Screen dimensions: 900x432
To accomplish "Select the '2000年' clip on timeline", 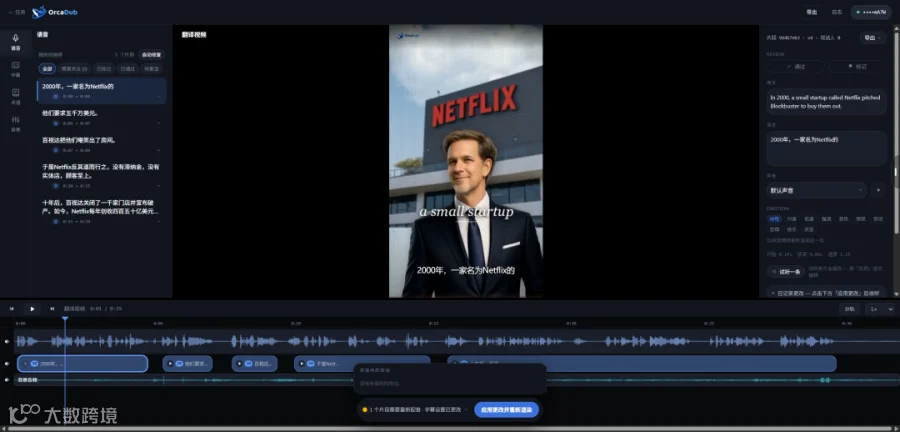I will [83, 364].
